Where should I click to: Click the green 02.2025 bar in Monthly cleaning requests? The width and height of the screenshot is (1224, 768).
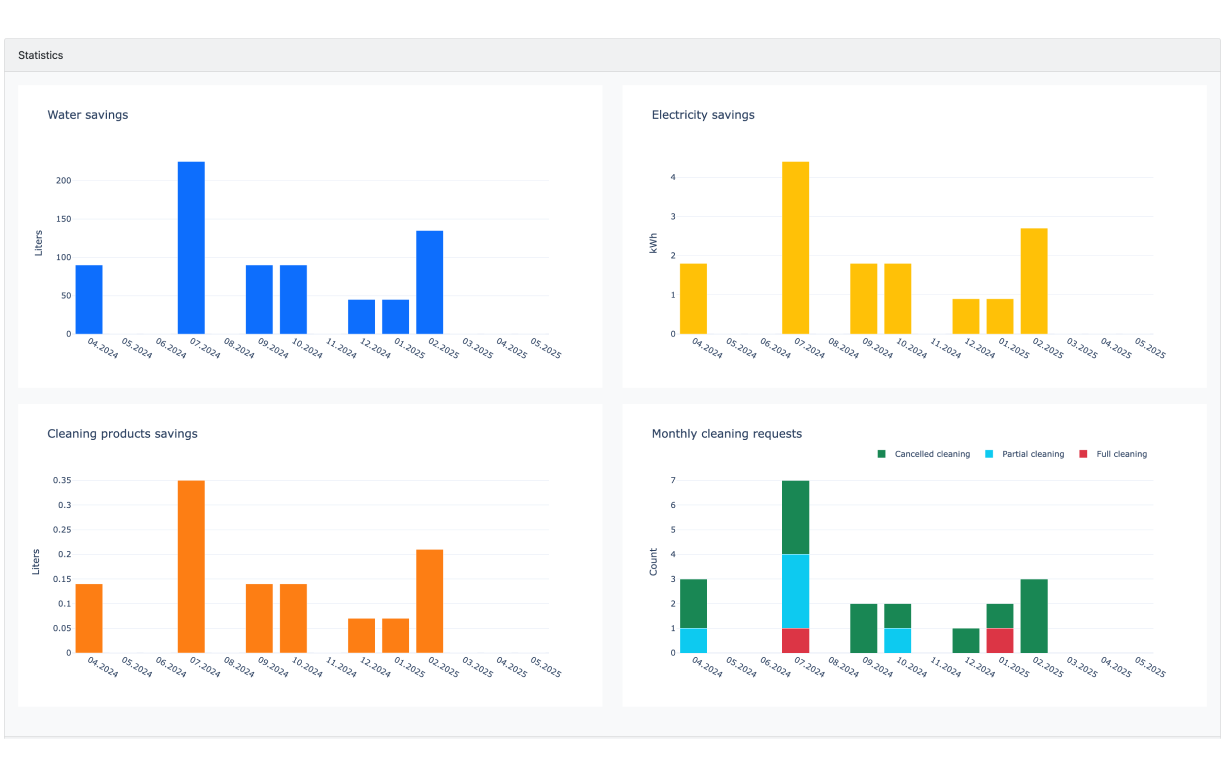(1033, 616)
